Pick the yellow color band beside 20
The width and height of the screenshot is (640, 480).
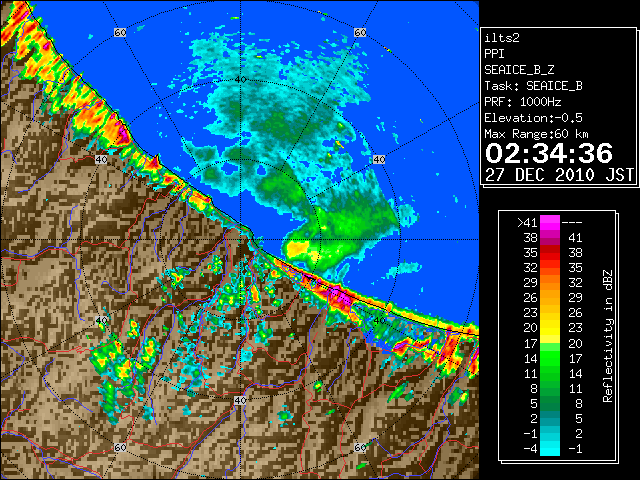coord(550,328)
